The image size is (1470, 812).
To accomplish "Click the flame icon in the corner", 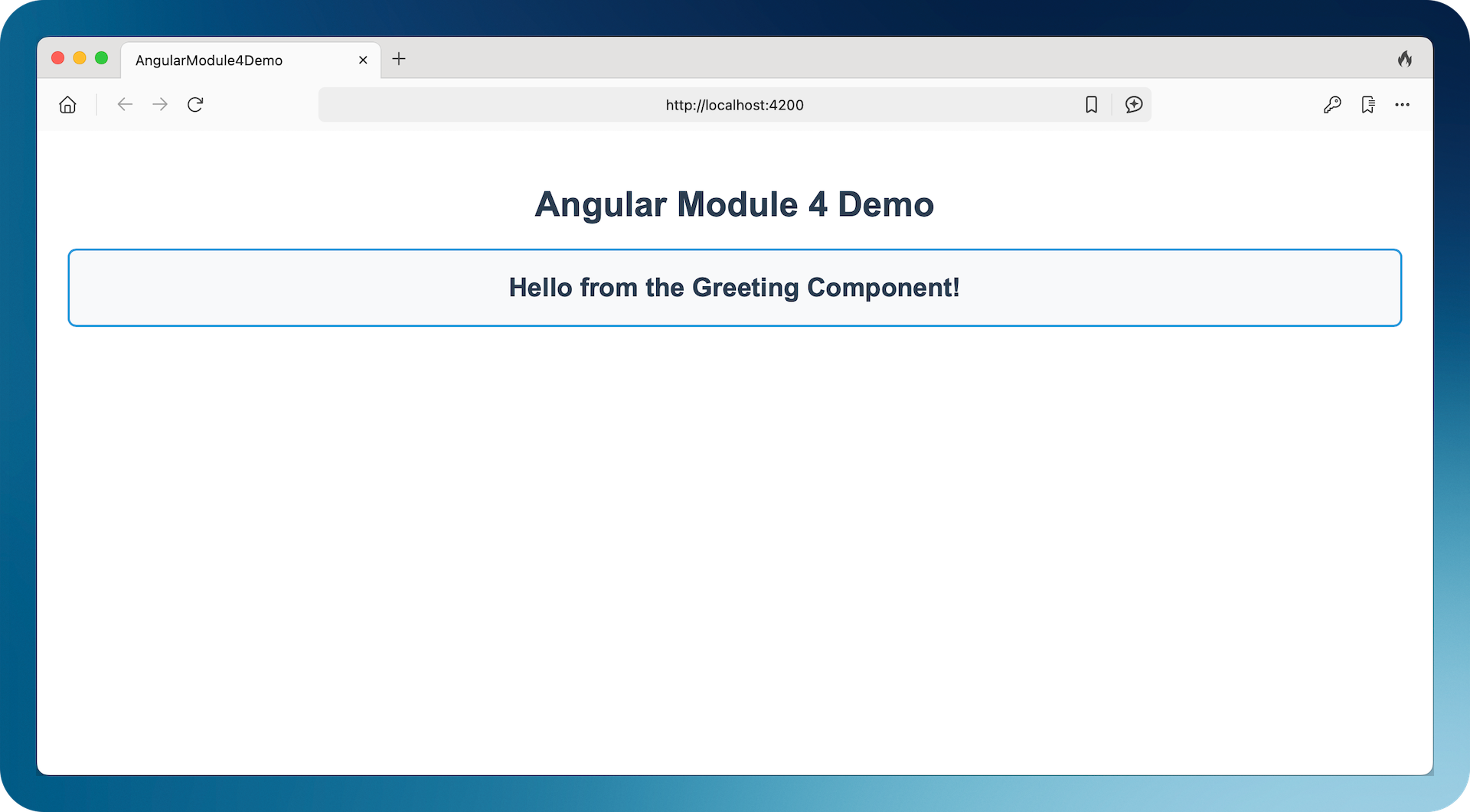I will point(1406,58).
